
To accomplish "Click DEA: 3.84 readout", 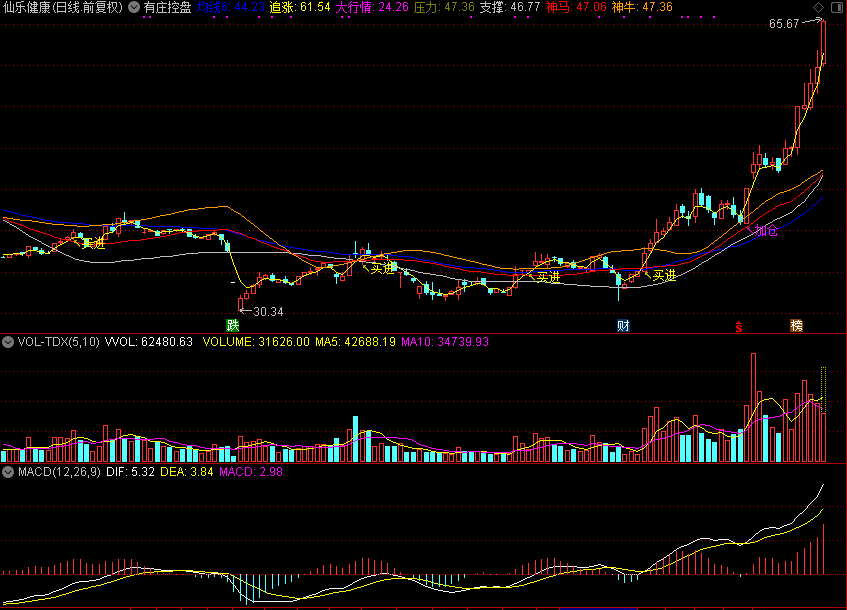I will point(187,472).
